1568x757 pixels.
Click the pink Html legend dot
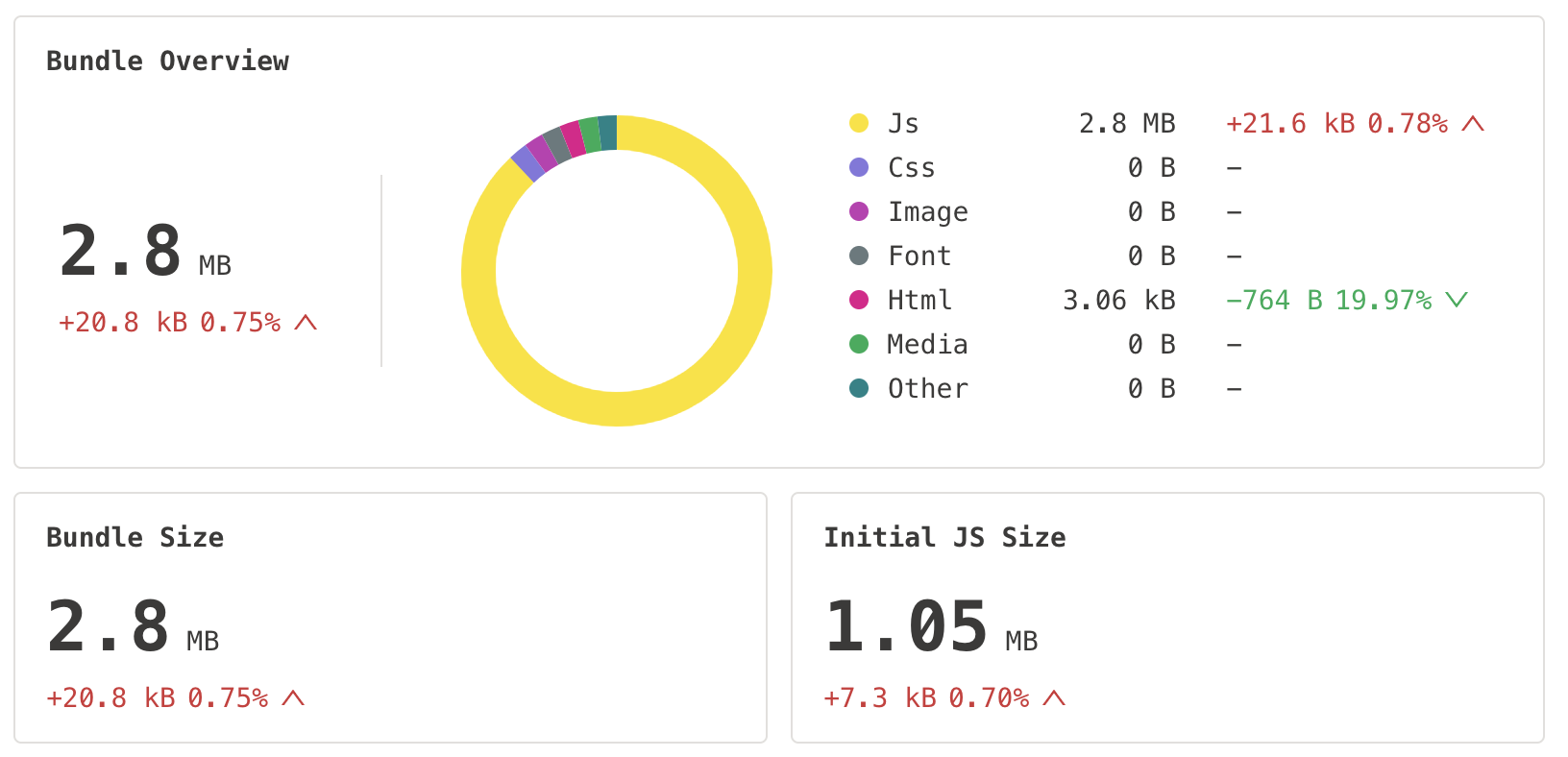click(859, 300)
